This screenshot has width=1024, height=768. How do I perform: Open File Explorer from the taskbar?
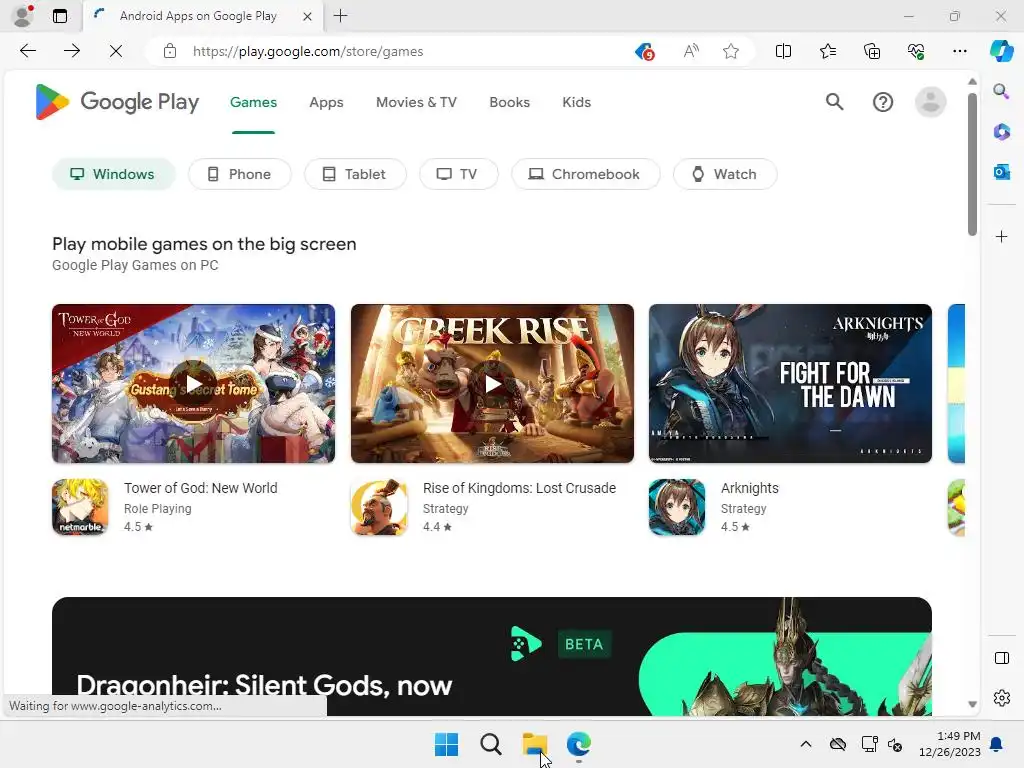click(535, 744)
